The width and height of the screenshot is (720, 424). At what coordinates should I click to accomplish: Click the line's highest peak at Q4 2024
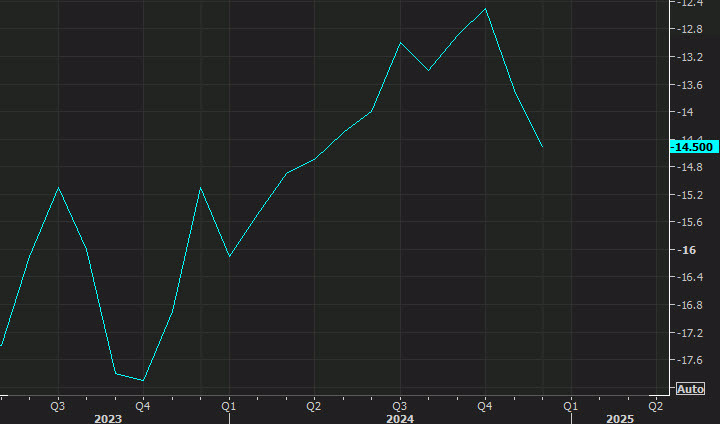[485, 9]
